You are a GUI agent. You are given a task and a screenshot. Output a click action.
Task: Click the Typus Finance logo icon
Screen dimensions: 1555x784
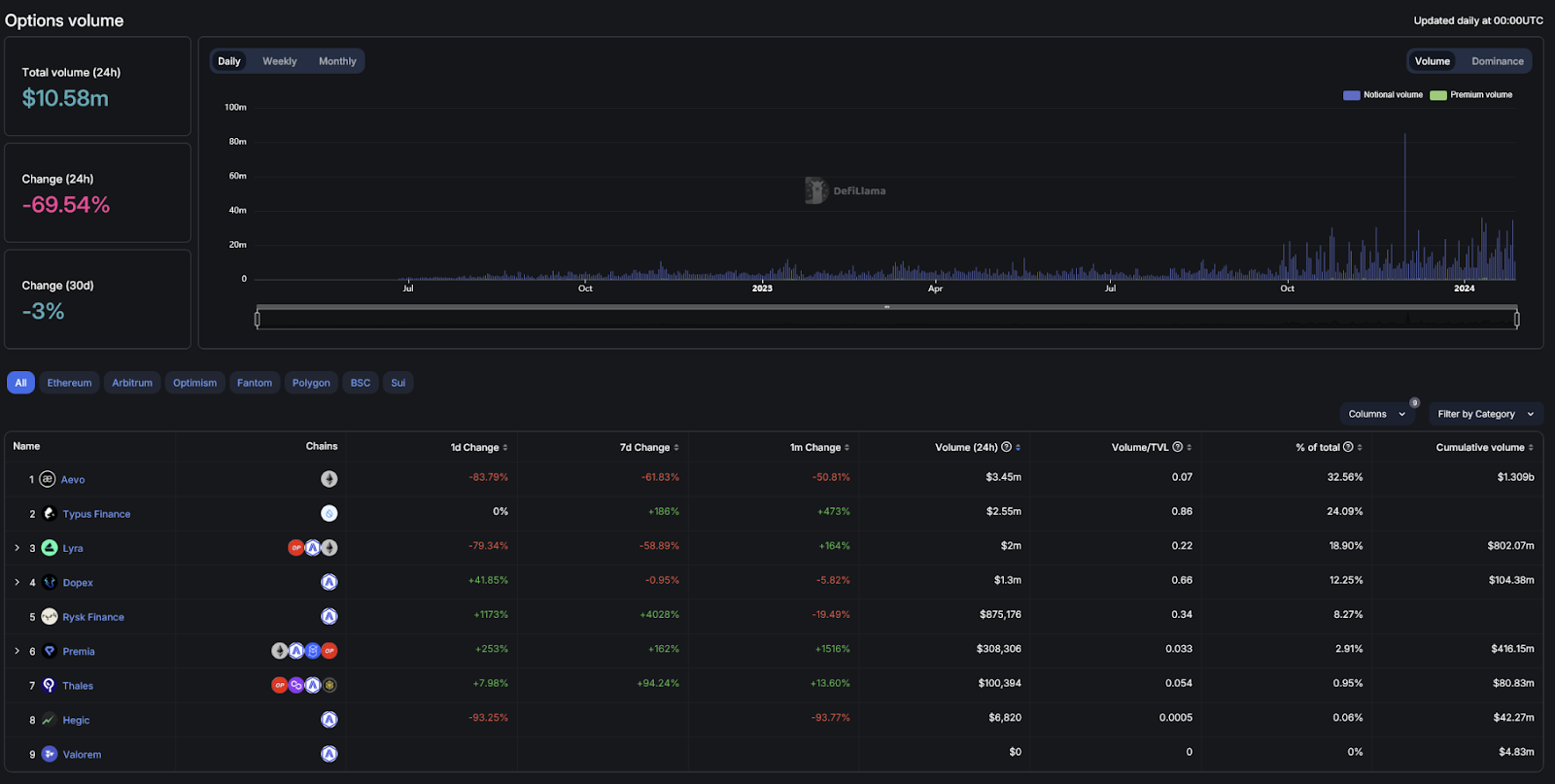pos(50,513)
